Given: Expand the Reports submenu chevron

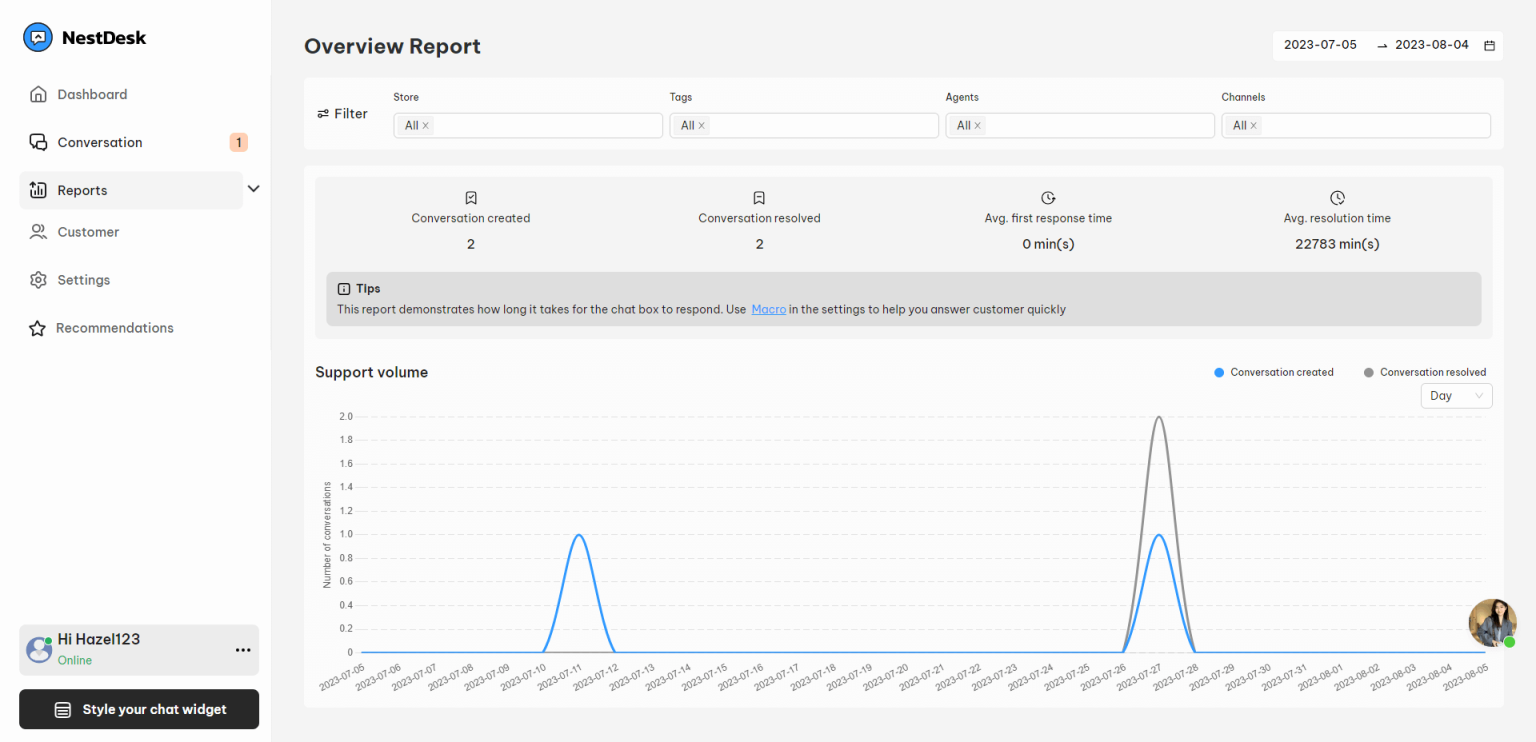Looking at the screenshot, I should point(253,188).
